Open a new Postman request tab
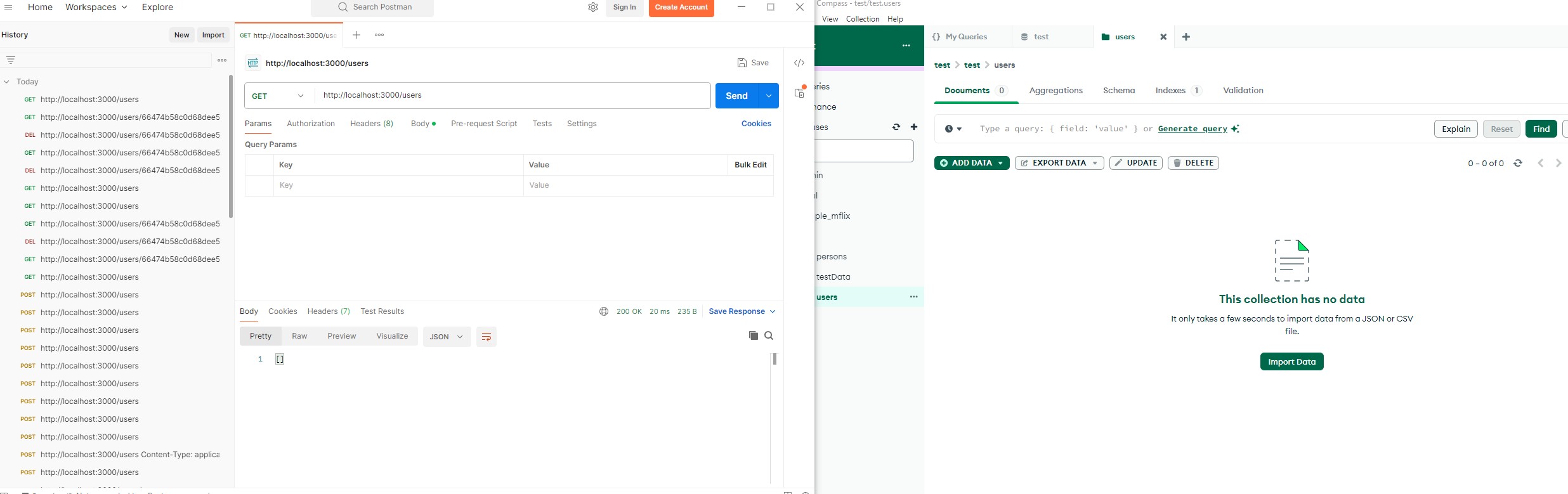The height and width of the screenshot is (494, 1568). point(356,35)
